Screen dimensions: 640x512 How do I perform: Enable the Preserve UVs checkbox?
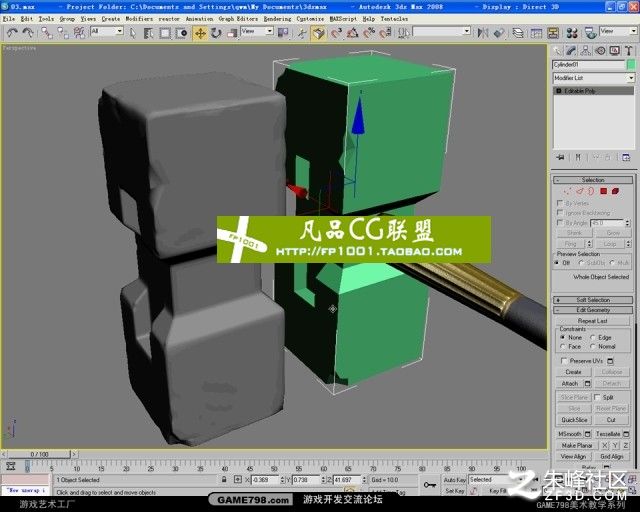click(564, 361)
